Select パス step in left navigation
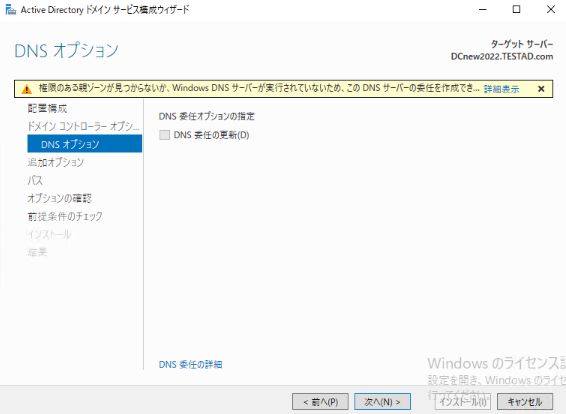 coord(35,180)
